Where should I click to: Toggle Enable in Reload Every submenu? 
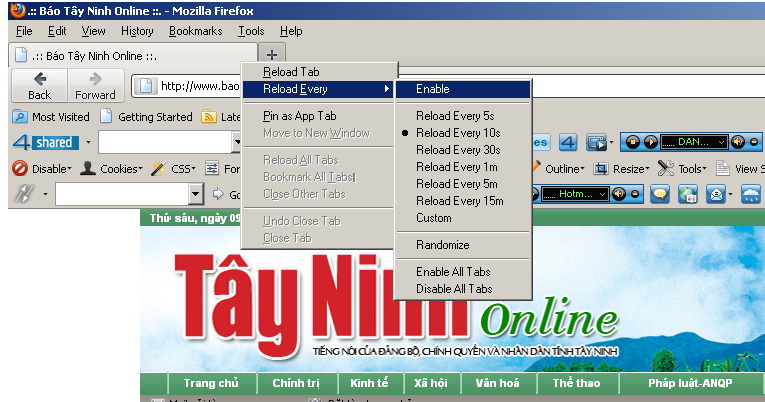(463, 89)
